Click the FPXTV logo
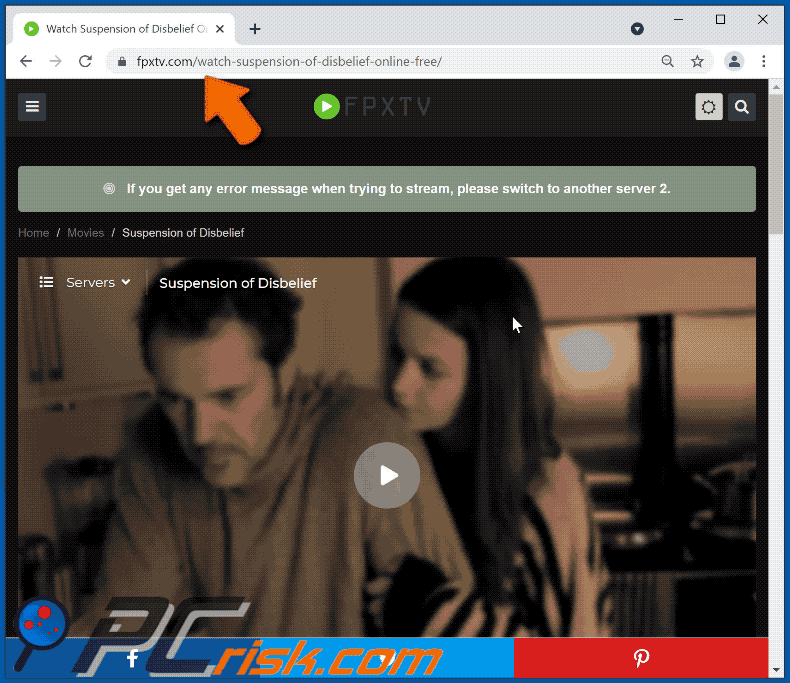790x683 pixels. [372, 107]
